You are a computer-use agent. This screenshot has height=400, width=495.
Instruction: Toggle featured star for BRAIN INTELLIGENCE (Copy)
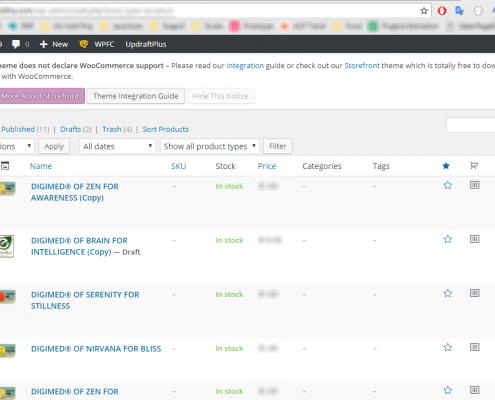[x=448, y=239]
